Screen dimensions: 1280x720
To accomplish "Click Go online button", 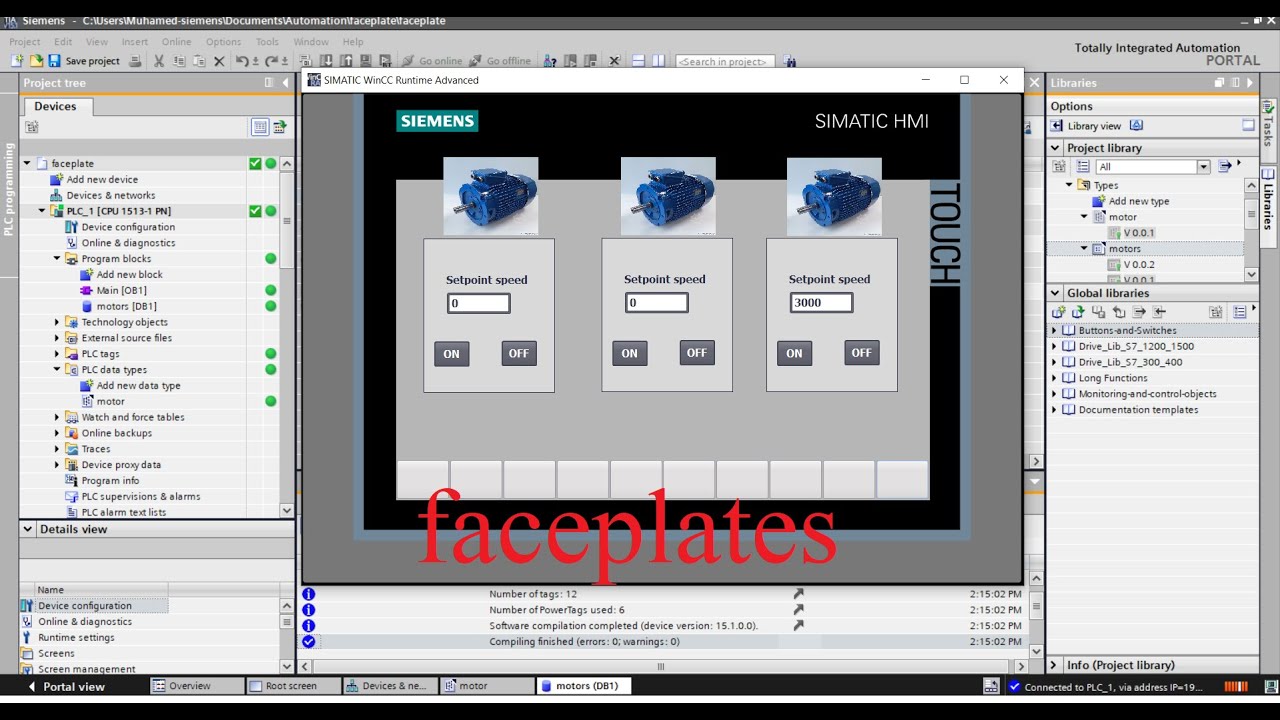I will (432, 61).
